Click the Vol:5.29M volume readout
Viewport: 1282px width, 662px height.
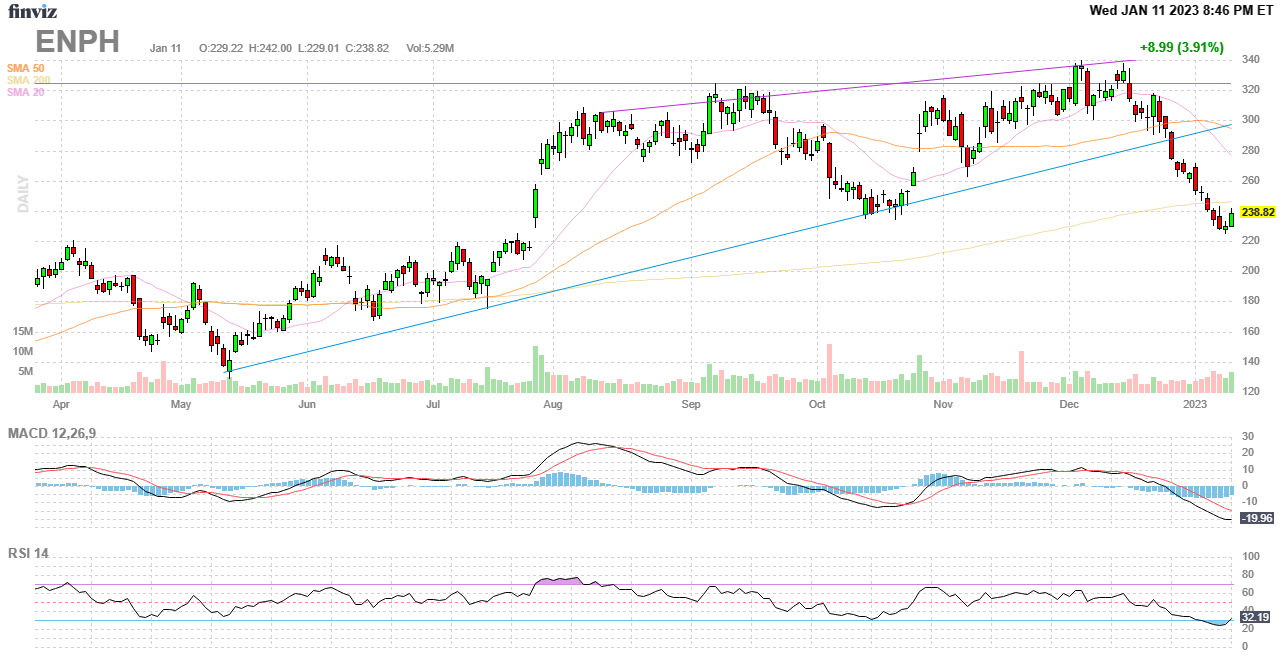[x=430, y=48]
